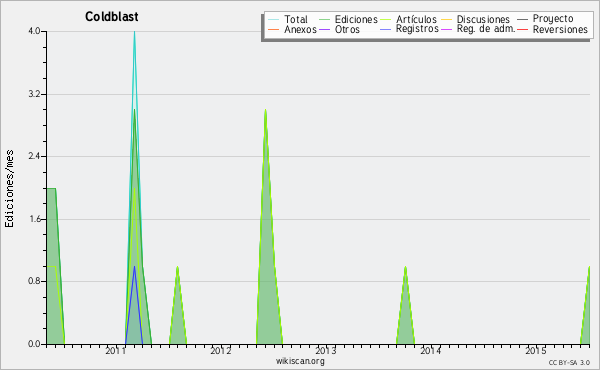Click the Reversiones legend label
This screenshot has height=370, width=600.
560,29
